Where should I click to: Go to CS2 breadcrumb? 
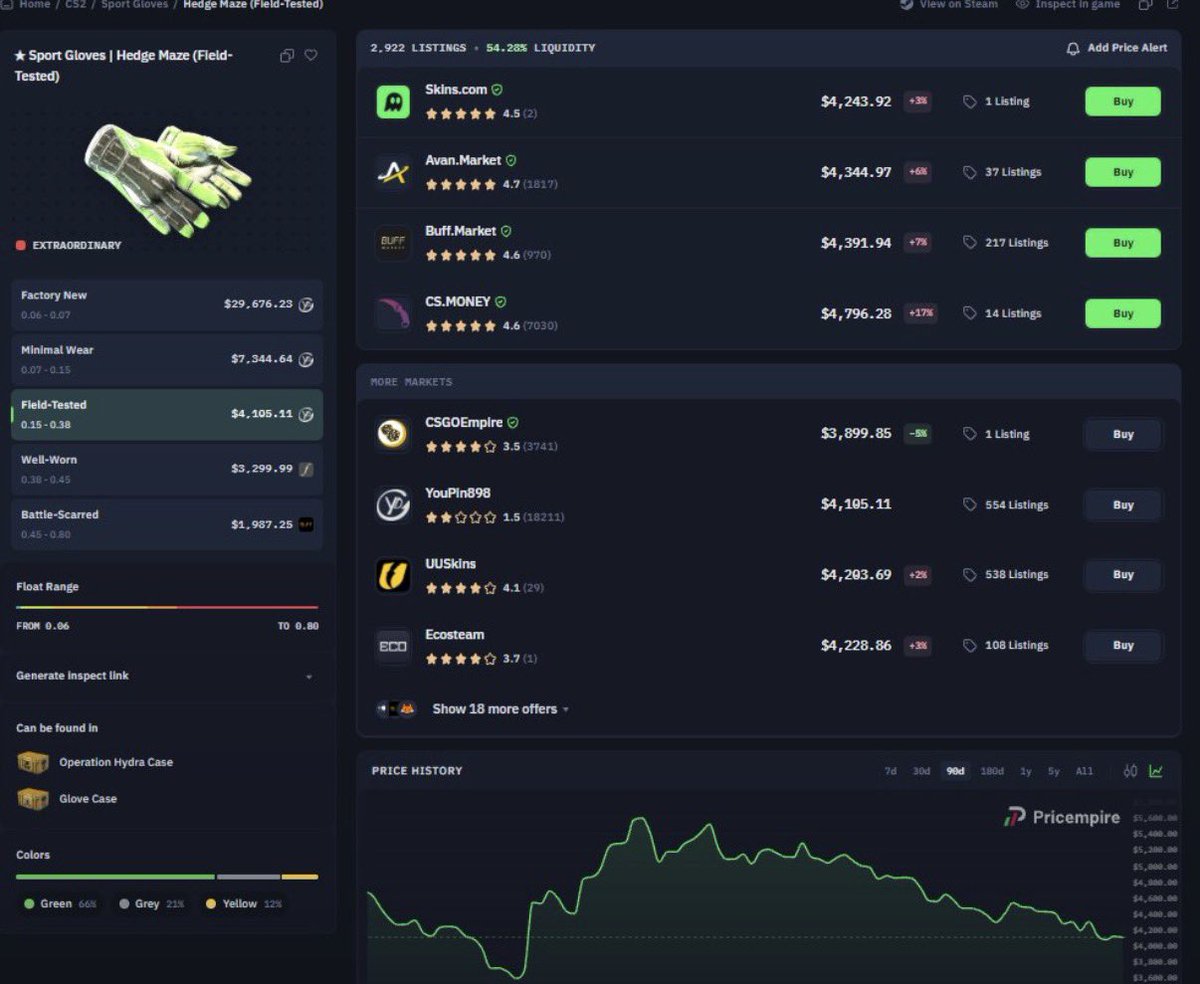click(x=76, y=4)
